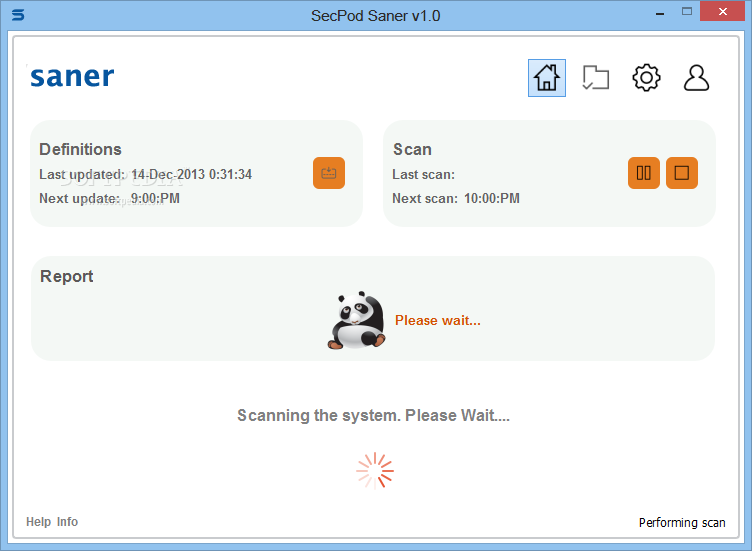The width and height of the screenshot is (752, 551).
Task: Click the 'Performing scan' status text
Action: pos(682,522)
